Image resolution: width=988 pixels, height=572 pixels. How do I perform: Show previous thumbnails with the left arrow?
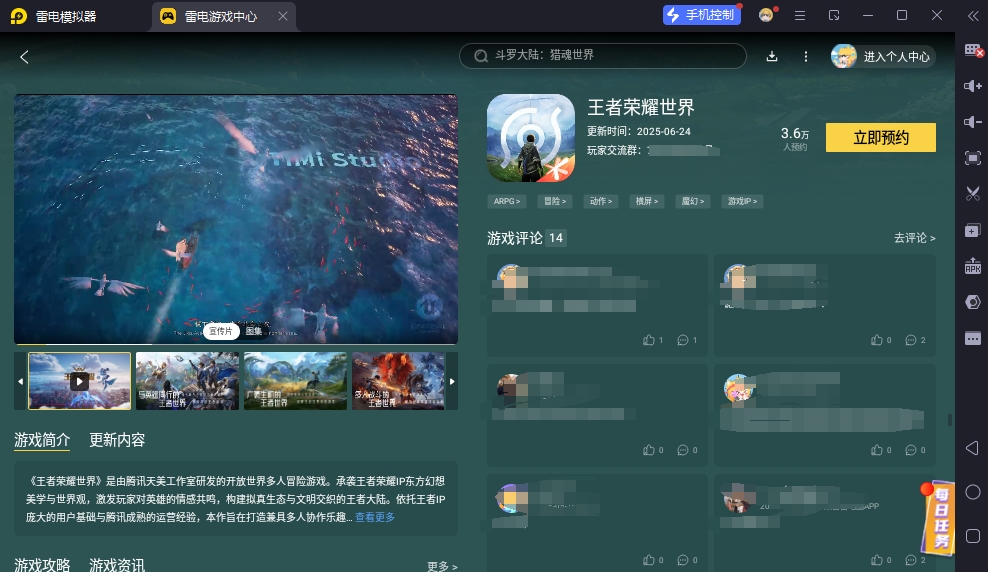pyautogui.click(x=20, y=381)
